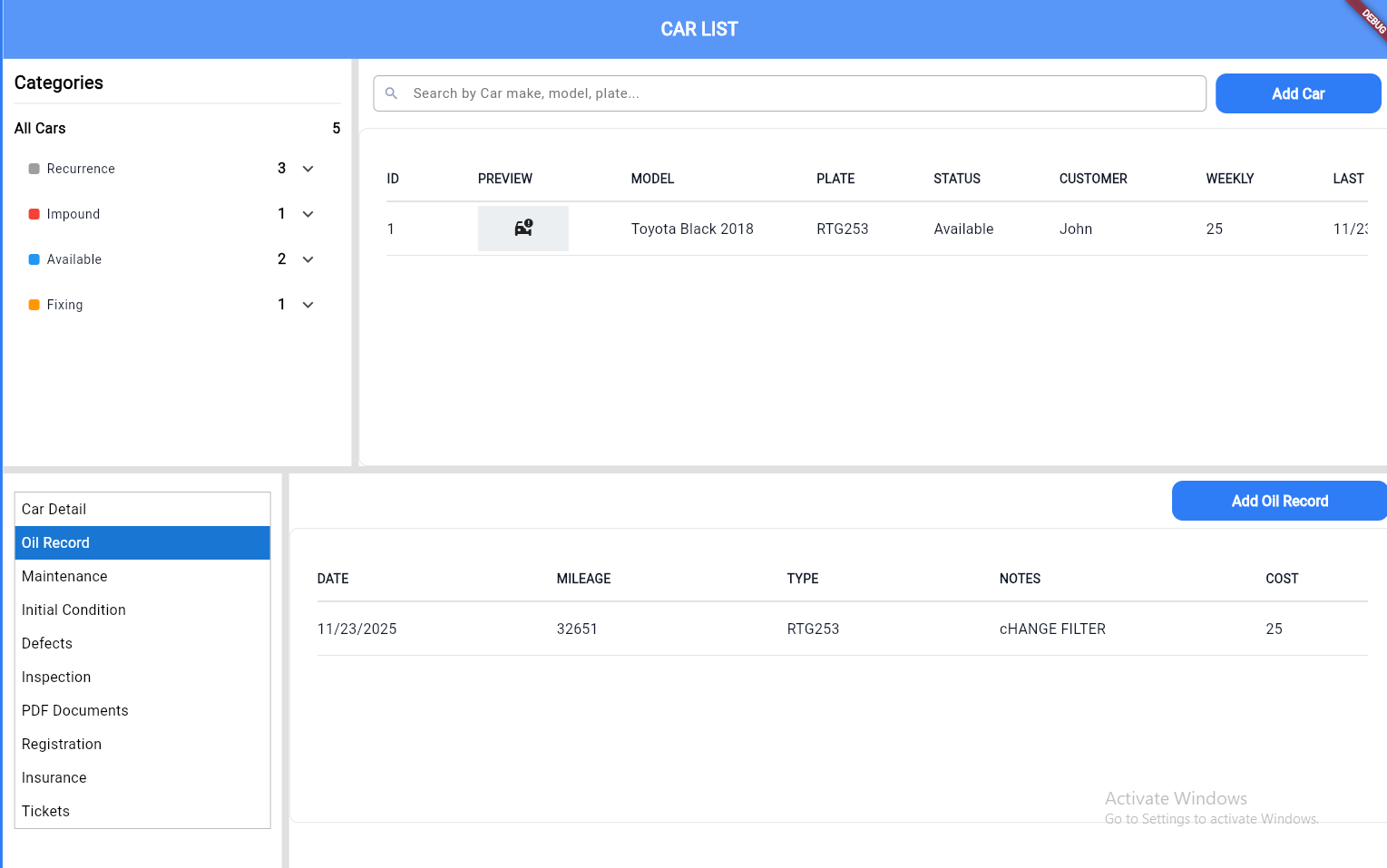Viewport: 1387px width, 868px height.
Task: Open the Maintenance section
Action: pos(142,576)
